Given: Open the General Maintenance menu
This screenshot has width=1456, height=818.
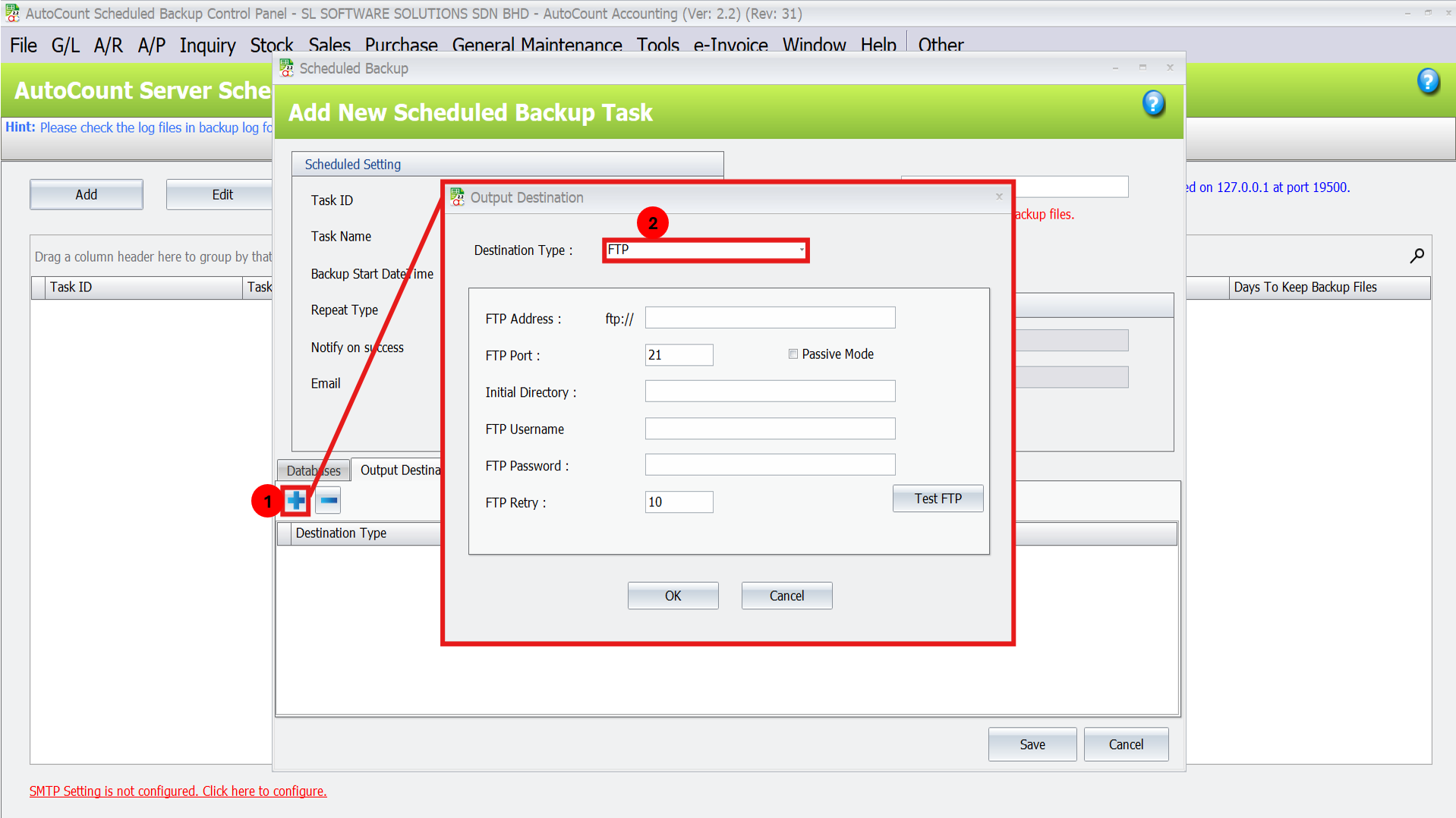Looking at the screenshot, I should click(537, 46).
